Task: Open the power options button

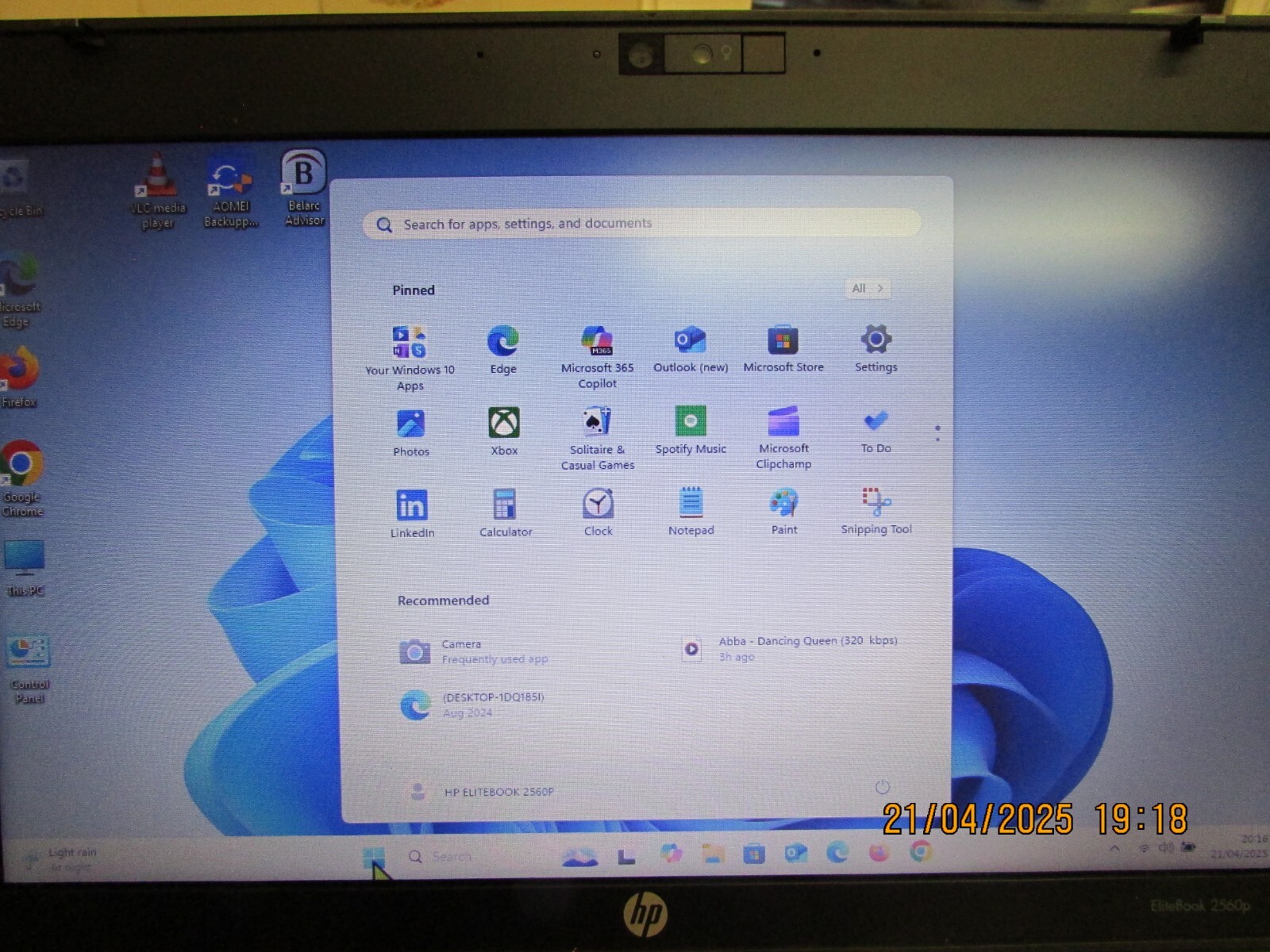Action: click(882, 787)
